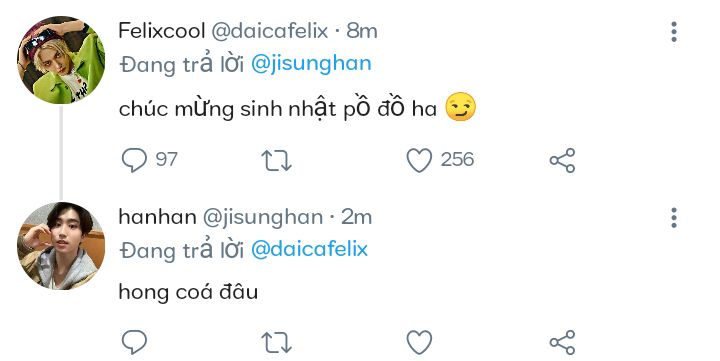Open more options for hanhan's tweet
The image size is (720, 361).
[674, 218]
